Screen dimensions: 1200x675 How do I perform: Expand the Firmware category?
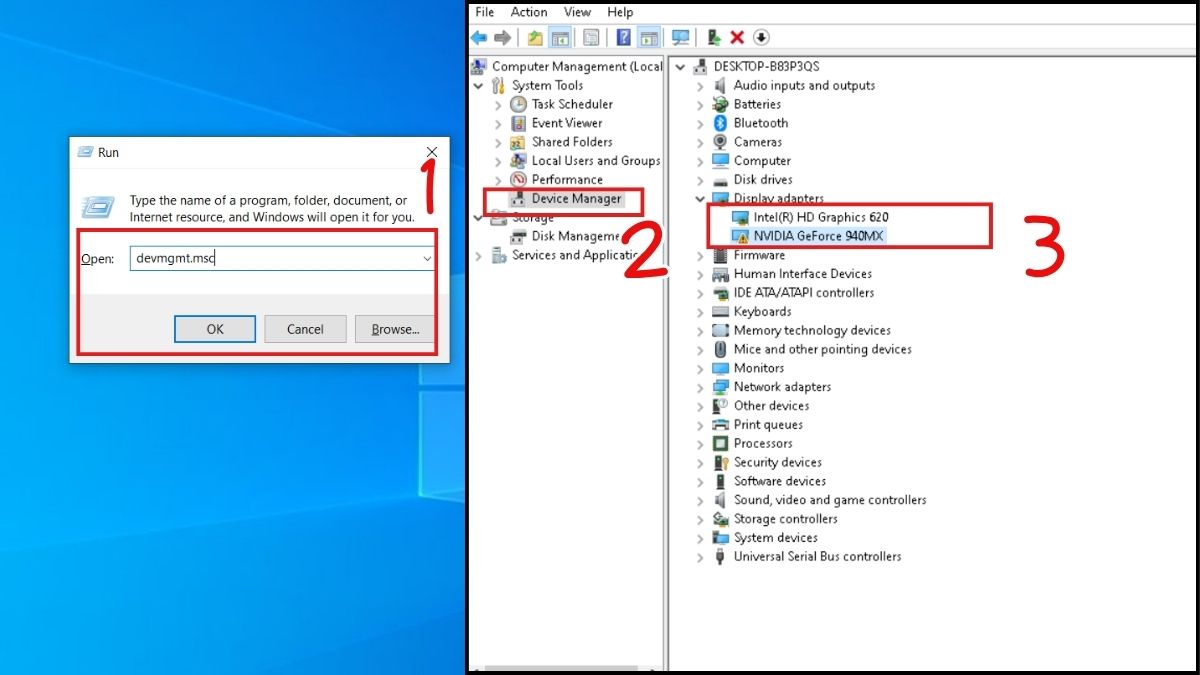pyautogui.click(x=700, y=255)
